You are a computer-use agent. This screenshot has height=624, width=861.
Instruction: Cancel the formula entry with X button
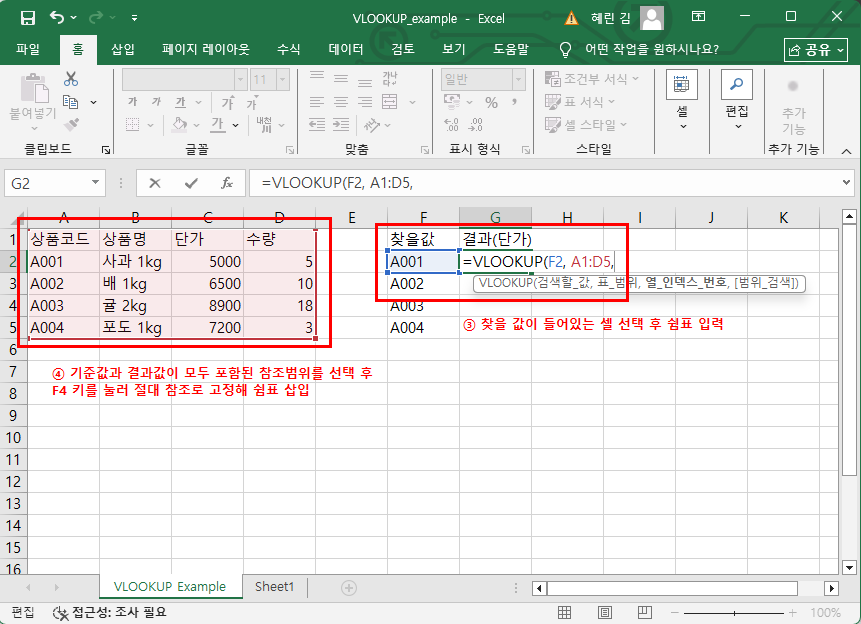[155, 183]
